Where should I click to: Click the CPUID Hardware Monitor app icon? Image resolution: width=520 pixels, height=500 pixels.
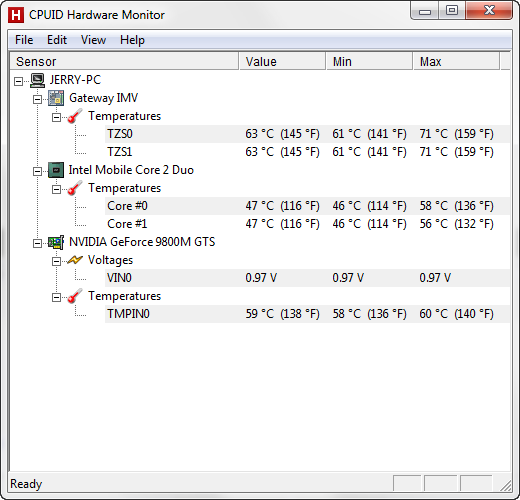pyautogui.click(x=16, y=15)
